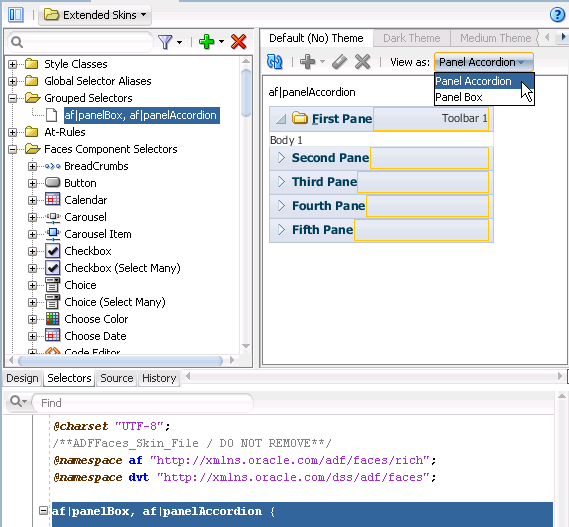569x527 pixels.
Task: Select the Style Classes folder label
Action: [75, 64]
